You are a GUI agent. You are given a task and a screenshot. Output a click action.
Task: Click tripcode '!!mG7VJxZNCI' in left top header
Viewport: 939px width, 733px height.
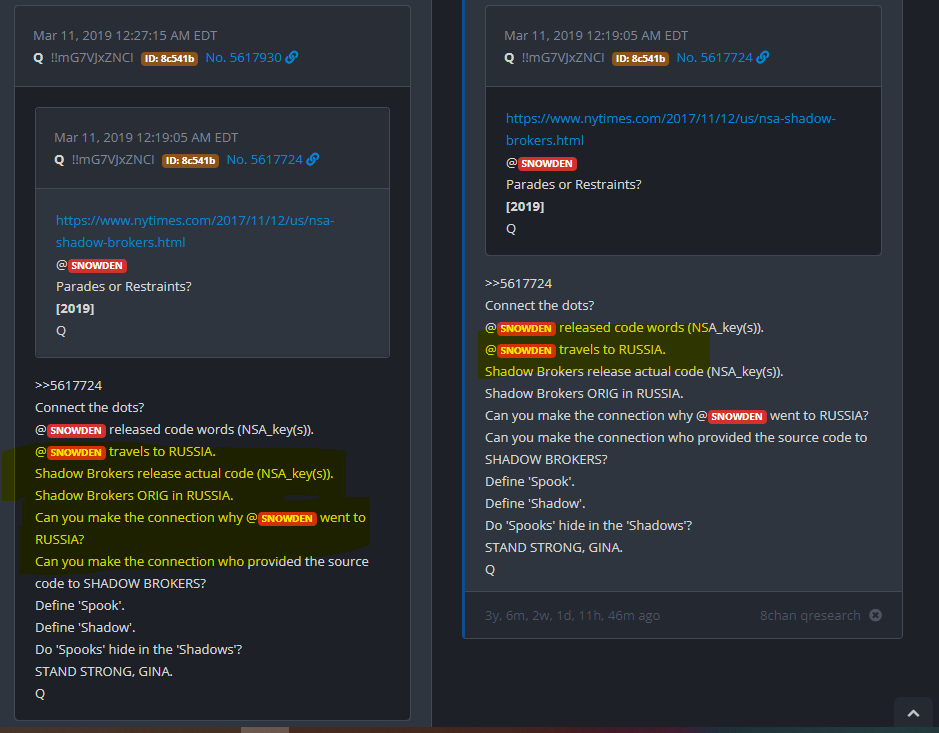point(92,57)
